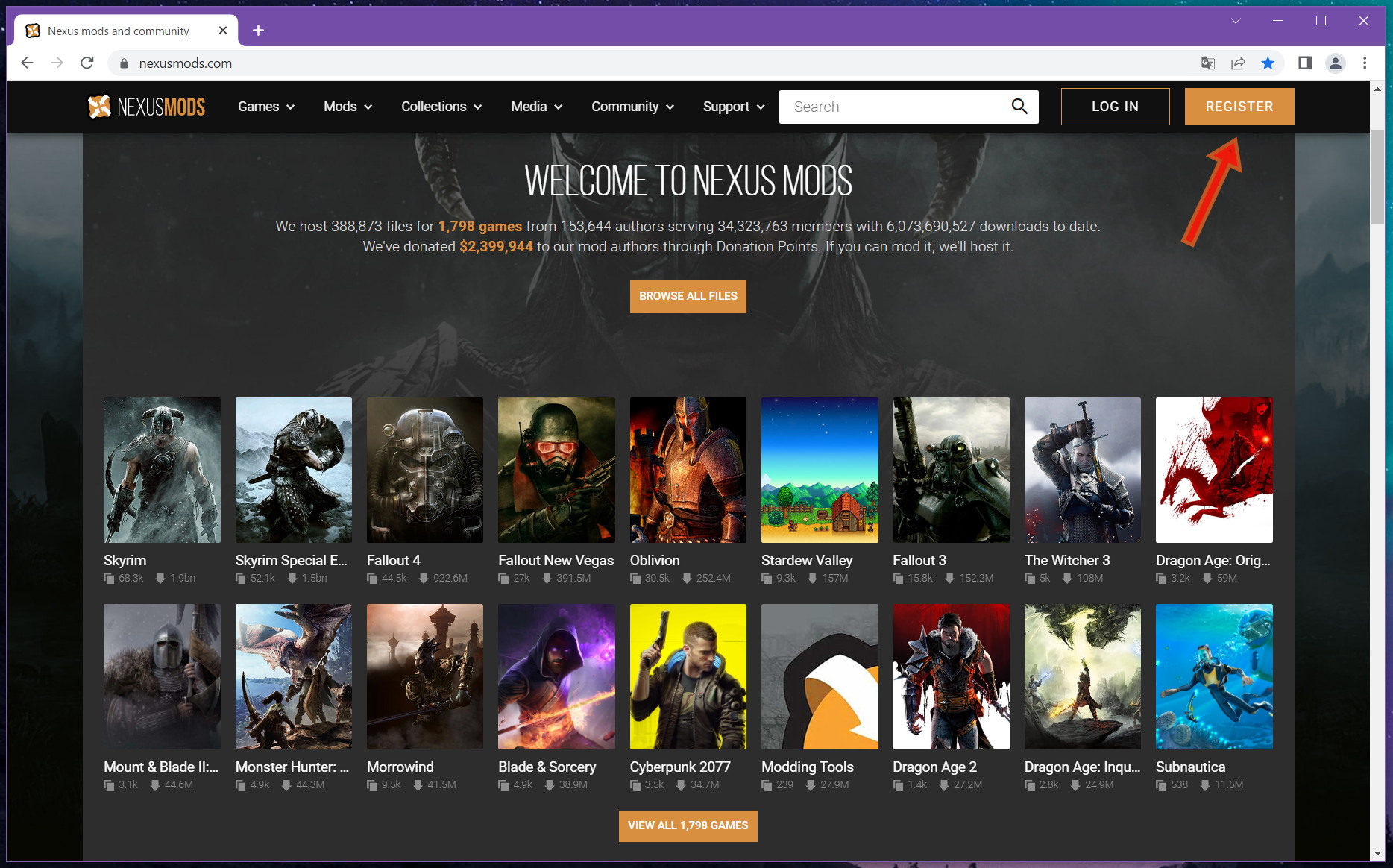This screenshot has width=1393, height=868.
Task: Open the Fallout 4 cover
Action: pyautogui.click(x=425, y=470)
